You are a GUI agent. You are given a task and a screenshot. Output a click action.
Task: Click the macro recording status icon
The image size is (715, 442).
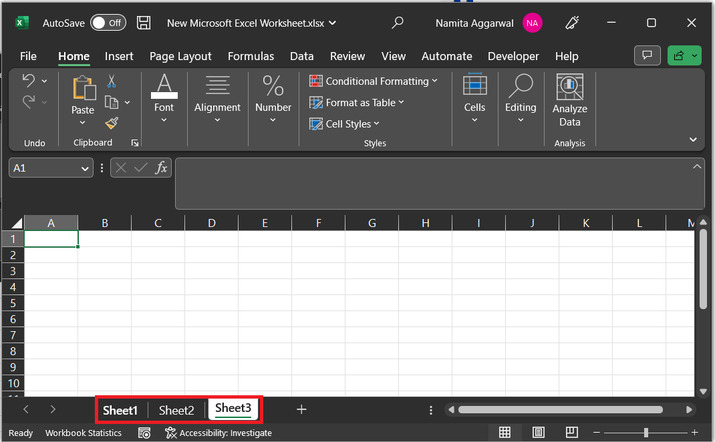coord(144,433)
